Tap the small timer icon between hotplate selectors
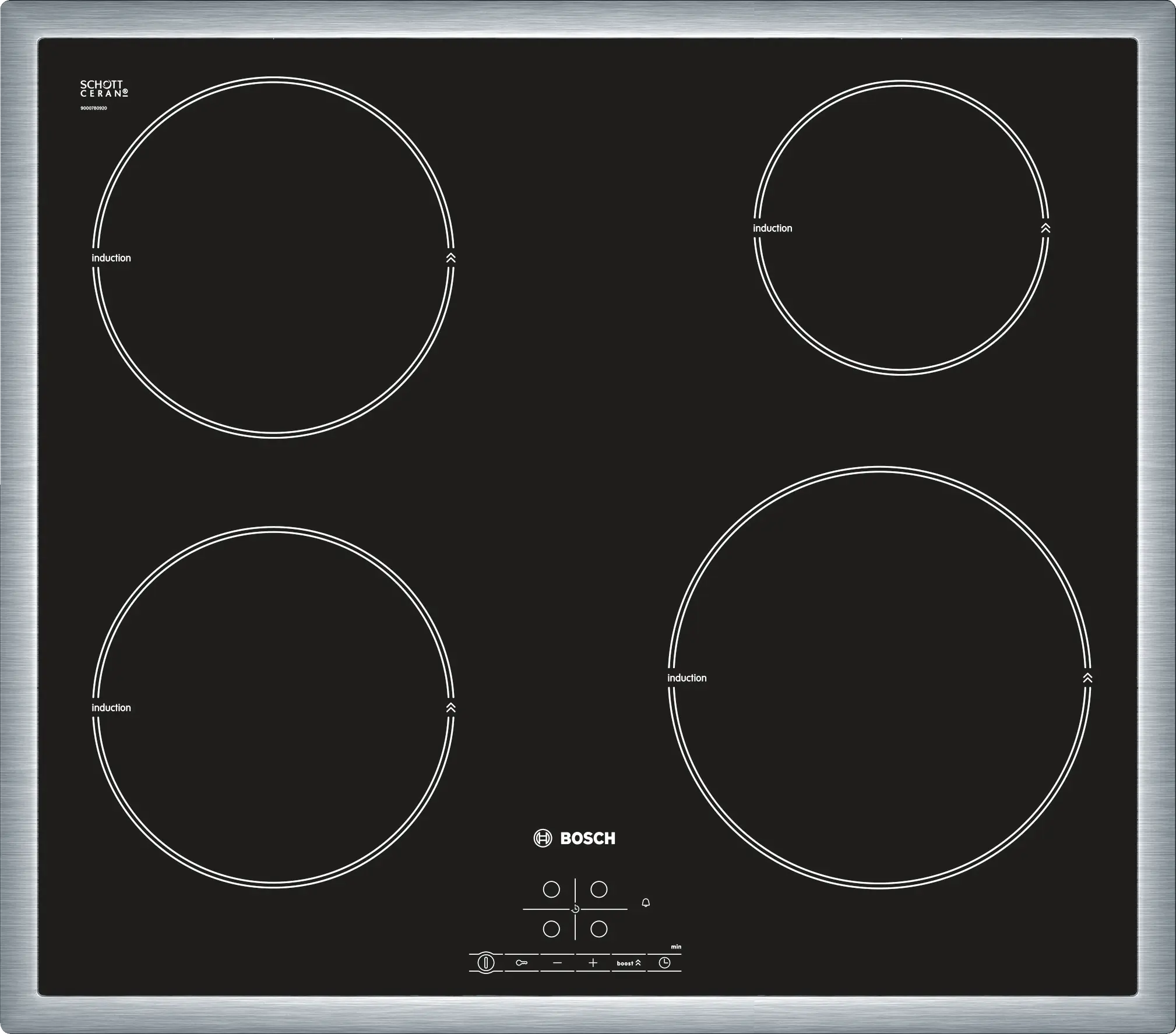 click(575, 909)
